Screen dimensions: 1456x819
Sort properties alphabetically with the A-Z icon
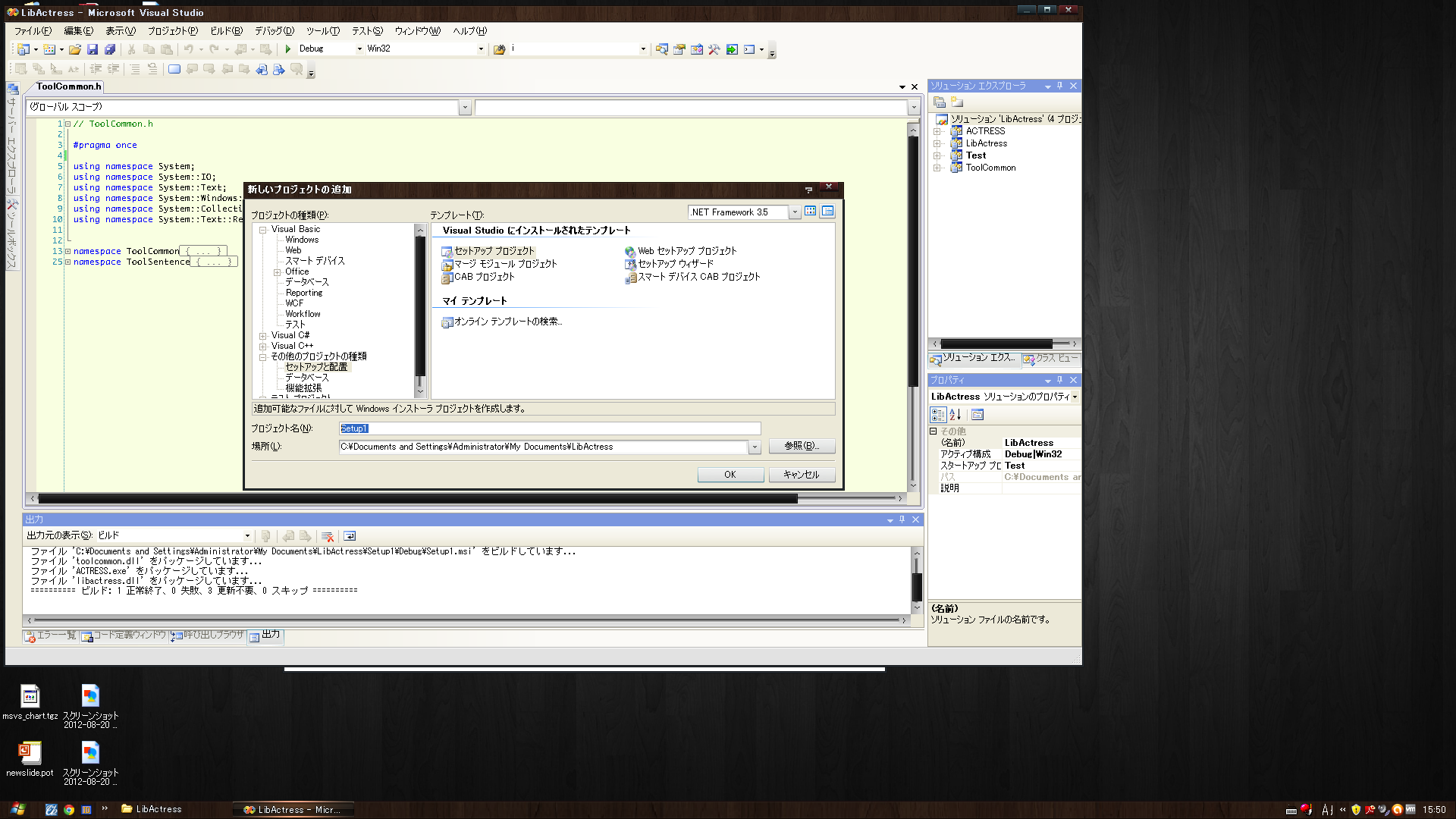click(x=955, y=415)
